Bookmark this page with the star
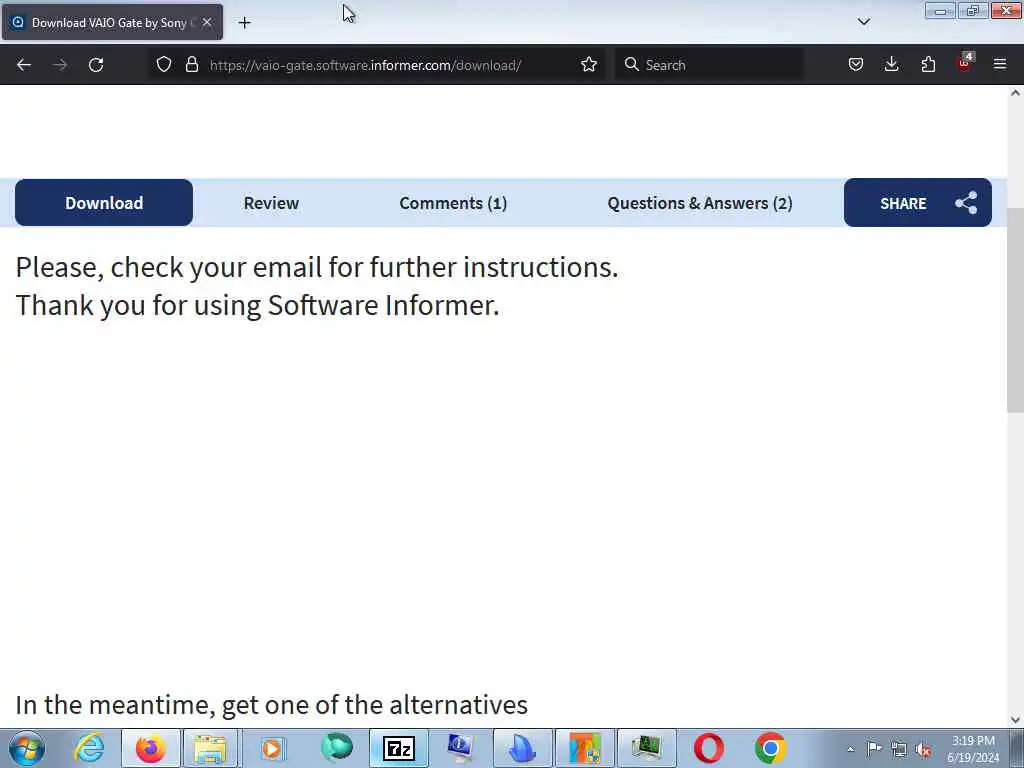This screenshot has width=1024, height=768. point(589,65)
